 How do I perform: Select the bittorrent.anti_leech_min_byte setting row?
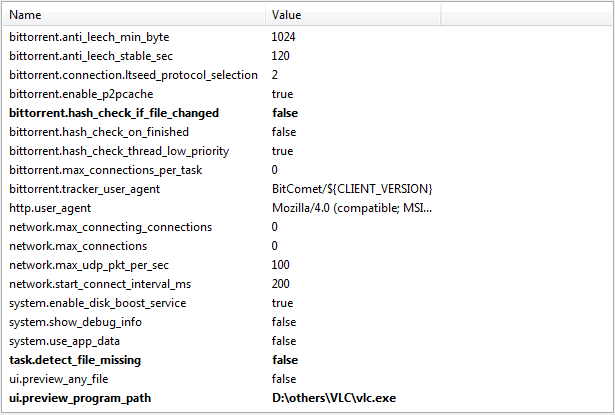89,37
